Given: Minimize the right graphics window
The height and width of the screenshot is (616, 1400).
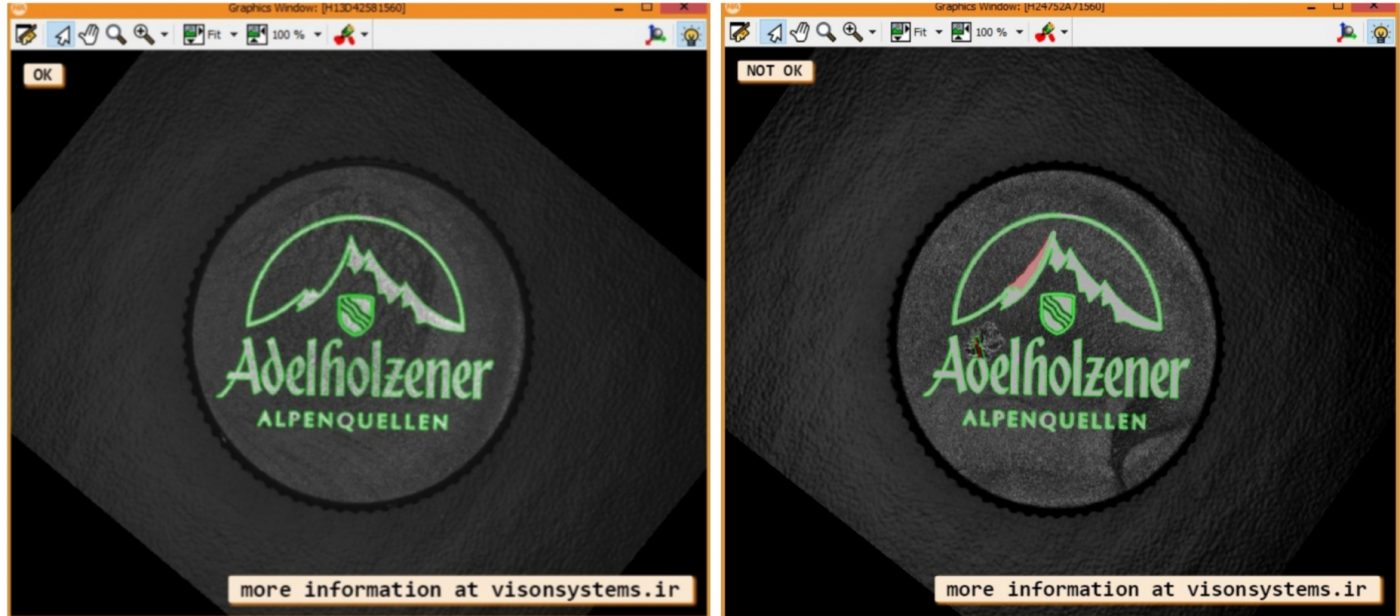Looking at the screenshot, I should pos(1313,8).
